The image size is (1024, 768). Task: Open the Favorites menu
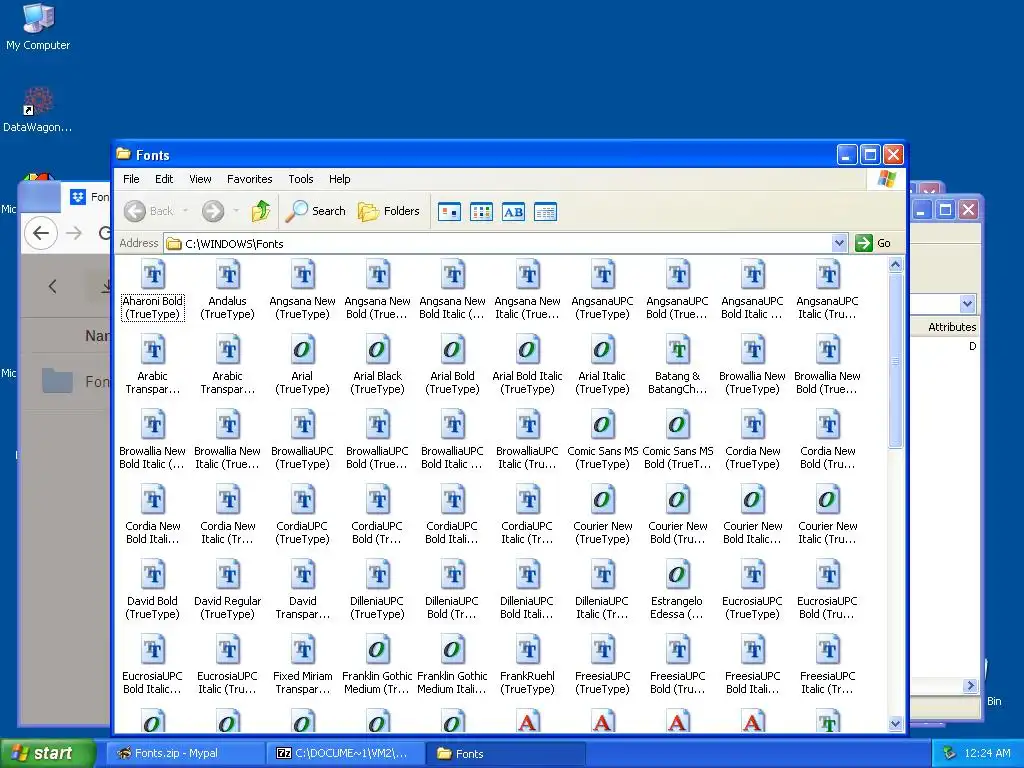point(249,179)
